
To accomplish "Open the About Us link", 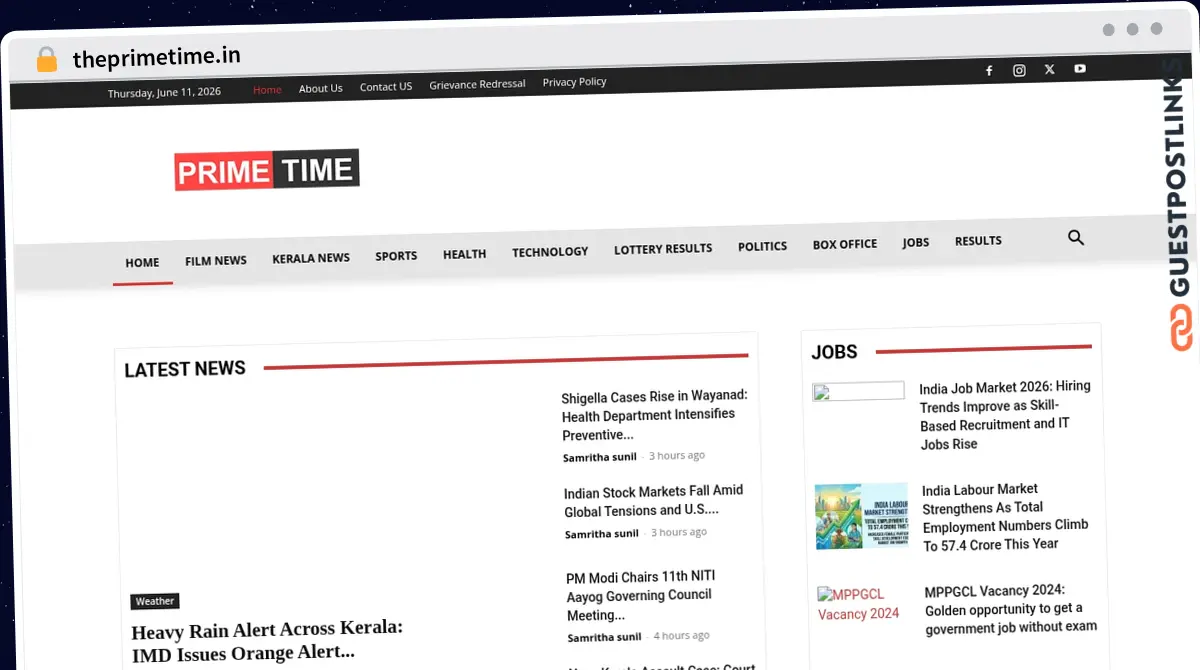I will pyautogui.click(x=321, y=88).
